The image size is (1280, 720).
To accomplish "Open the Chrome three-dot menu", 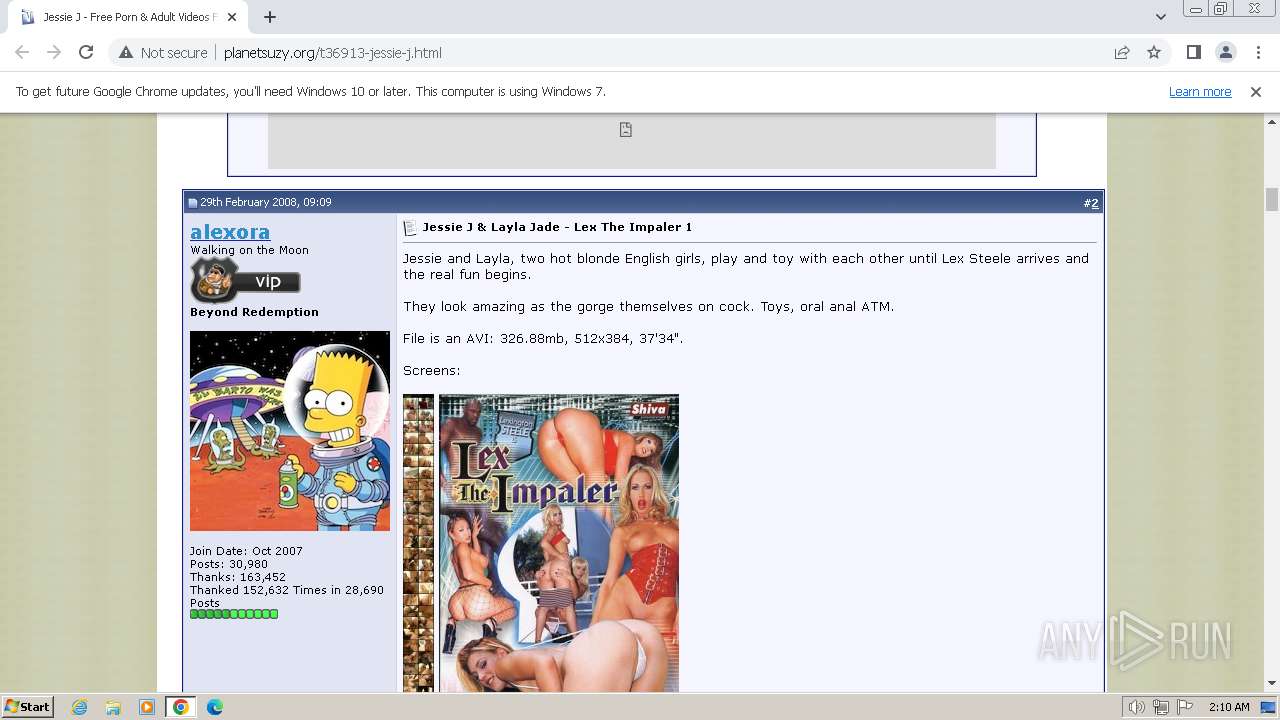I will 1258,53.
